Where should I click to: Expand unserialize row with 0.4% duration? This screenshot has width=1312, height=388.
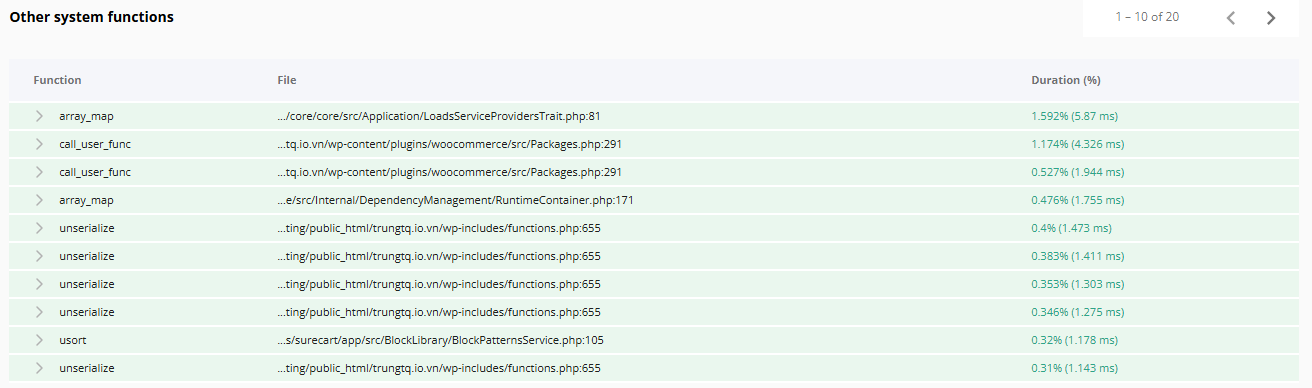pyautogui.click(x=39, y=228)
